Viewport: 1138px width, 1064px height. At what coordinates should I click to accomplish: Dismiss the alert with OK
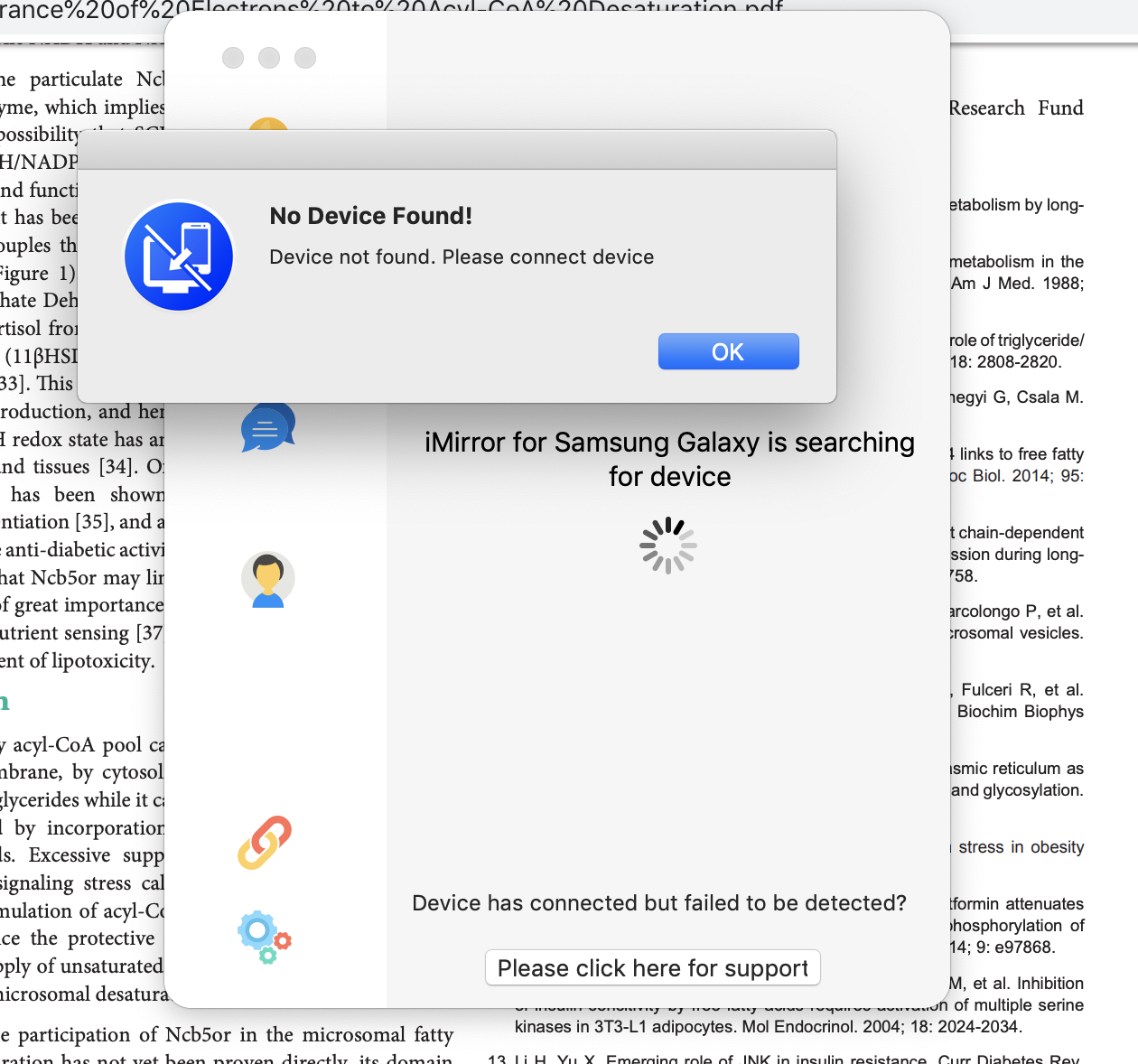pyautogui.click(x=729, y=351)
